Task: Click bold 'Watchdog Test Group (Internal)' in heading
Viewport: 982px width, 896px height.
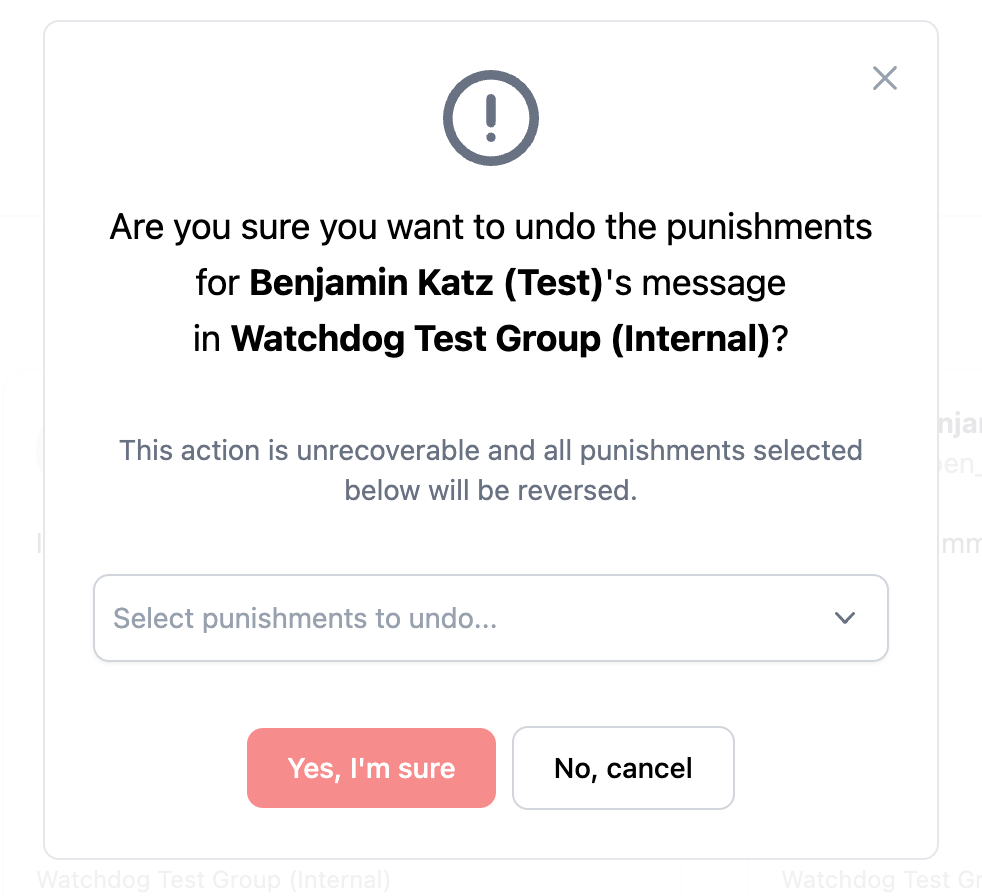Action: (500, 339)
